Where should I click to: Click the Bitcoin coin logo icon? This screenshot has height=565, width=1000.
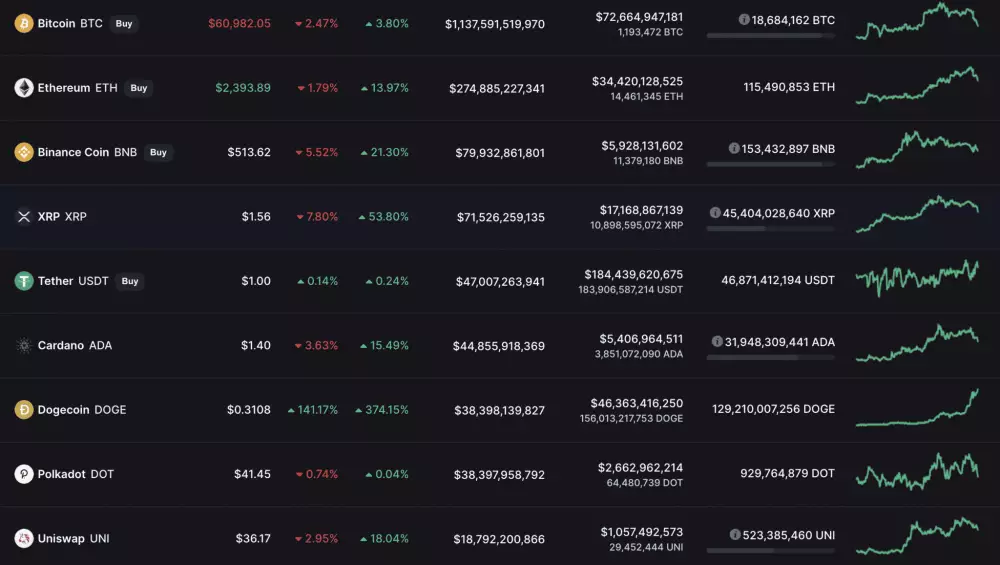24,23
